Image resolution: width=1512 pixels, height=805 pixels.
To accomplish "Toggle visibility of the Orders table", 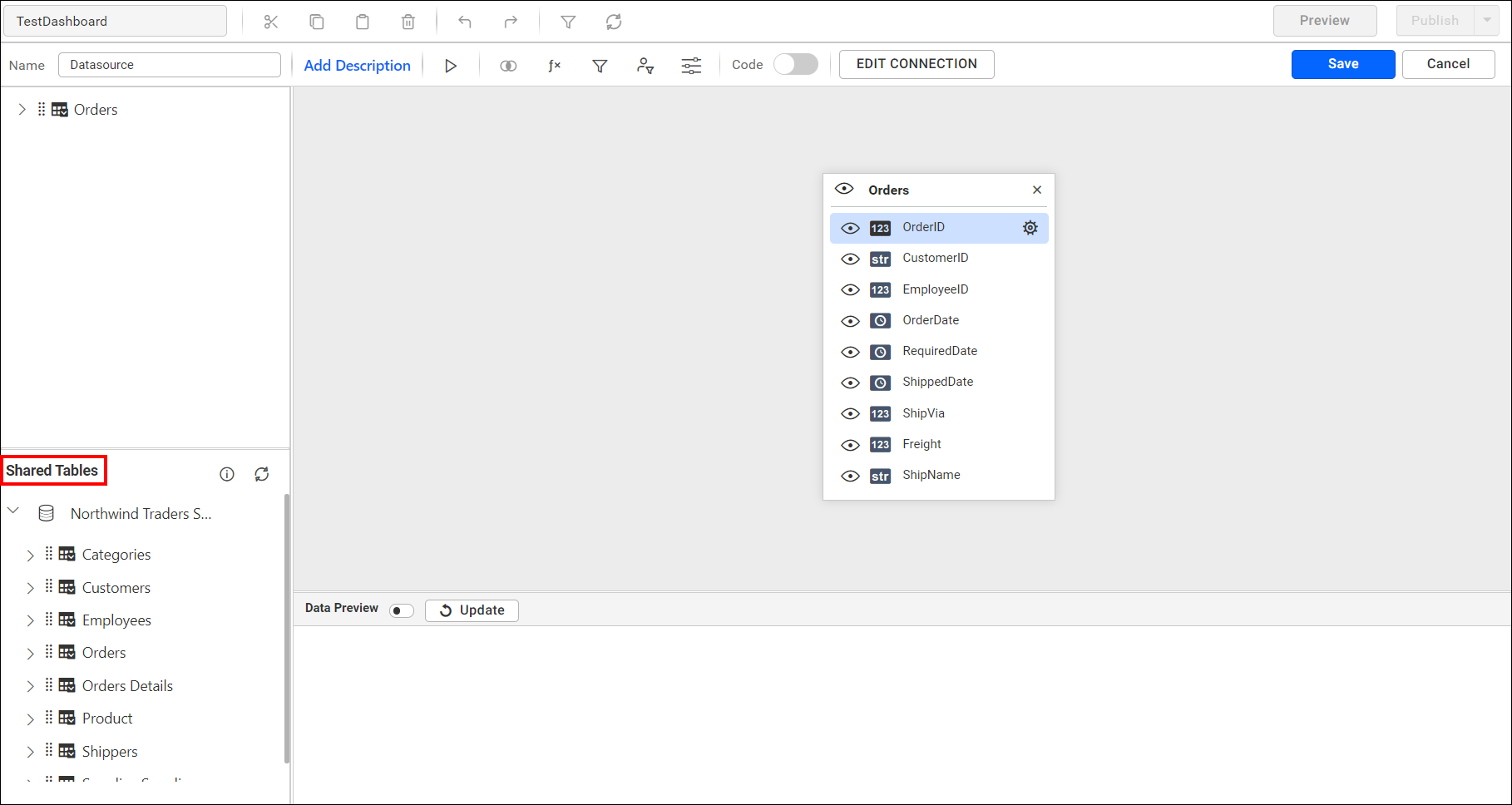I will (844, 189).
